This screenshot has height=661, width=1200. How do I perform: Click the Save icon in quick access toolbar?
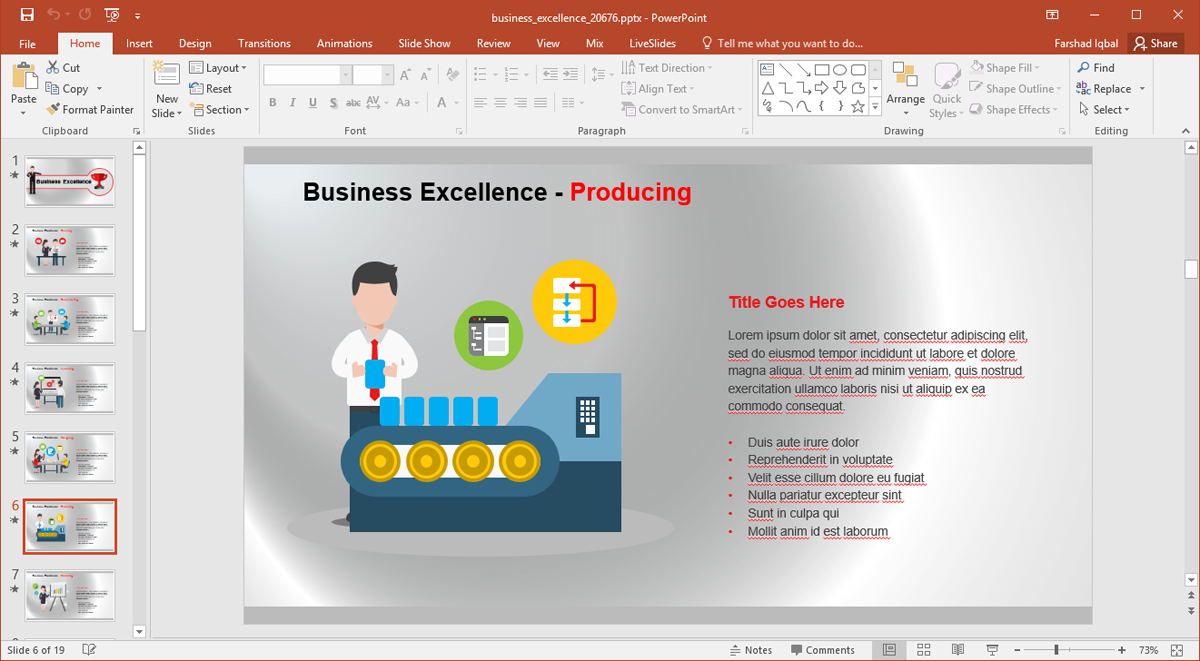27,15
